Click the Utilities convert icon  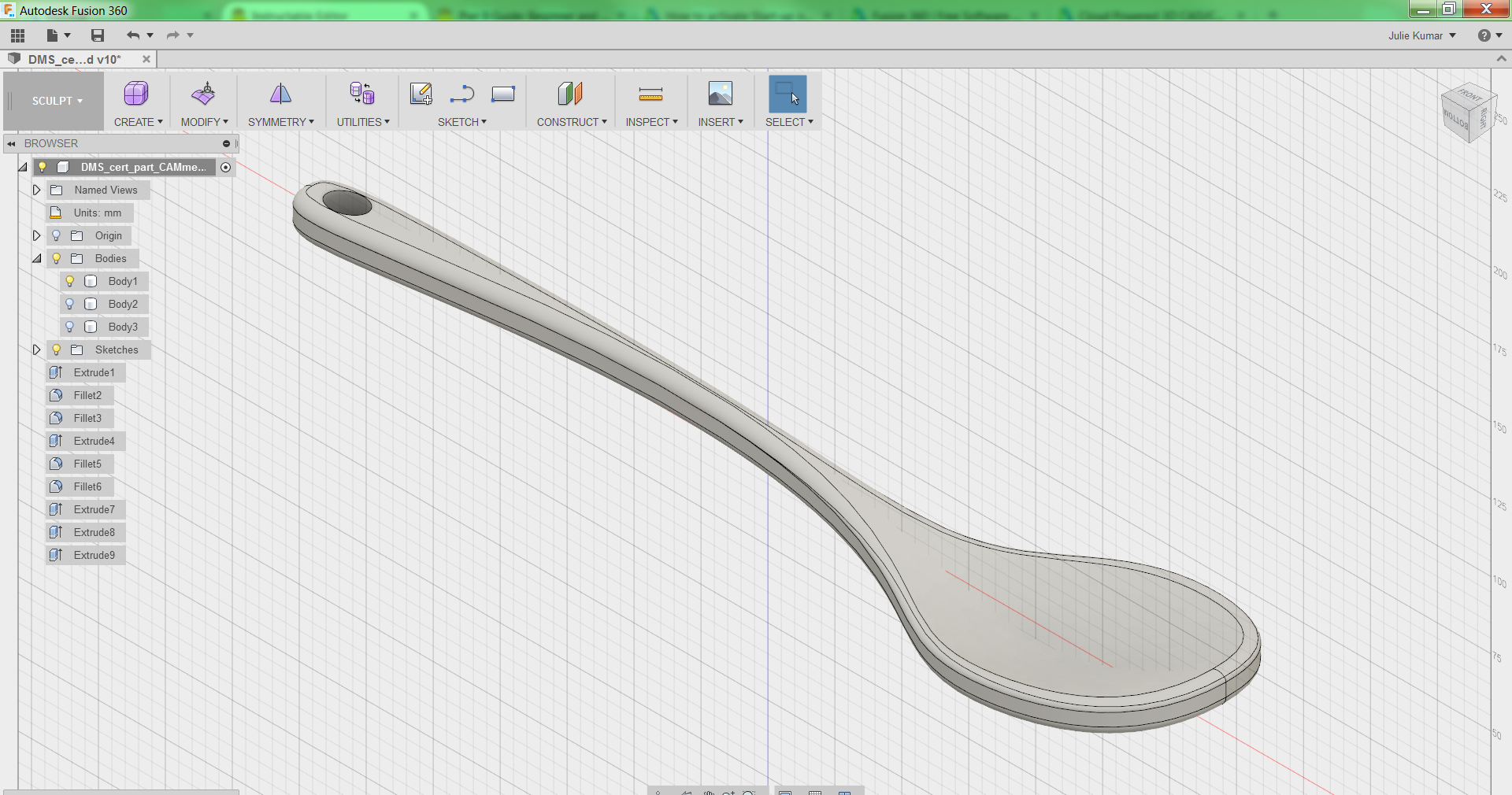(362, 94)
